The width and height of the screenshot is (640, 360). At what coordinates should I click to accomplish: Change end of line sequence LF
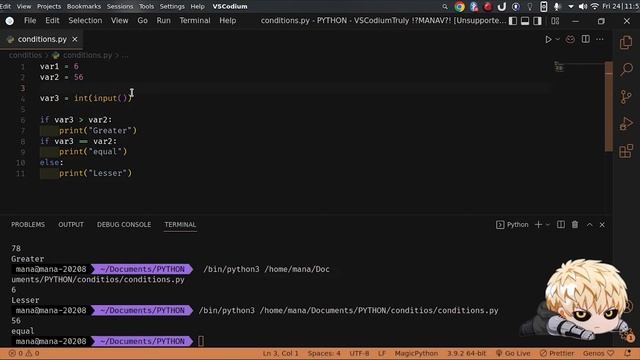click(x=382, y=353)
